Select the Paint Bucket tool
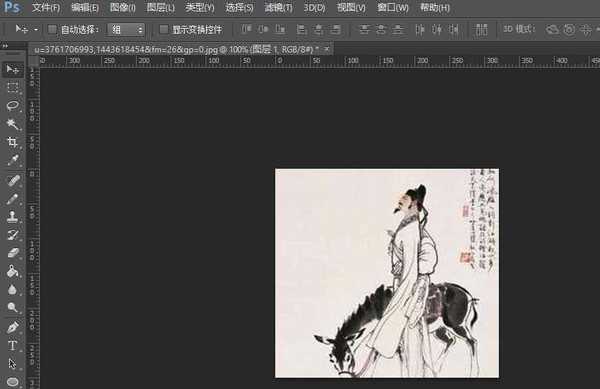Viewport: 600px width, 389px height. click(x=13, y=272)
